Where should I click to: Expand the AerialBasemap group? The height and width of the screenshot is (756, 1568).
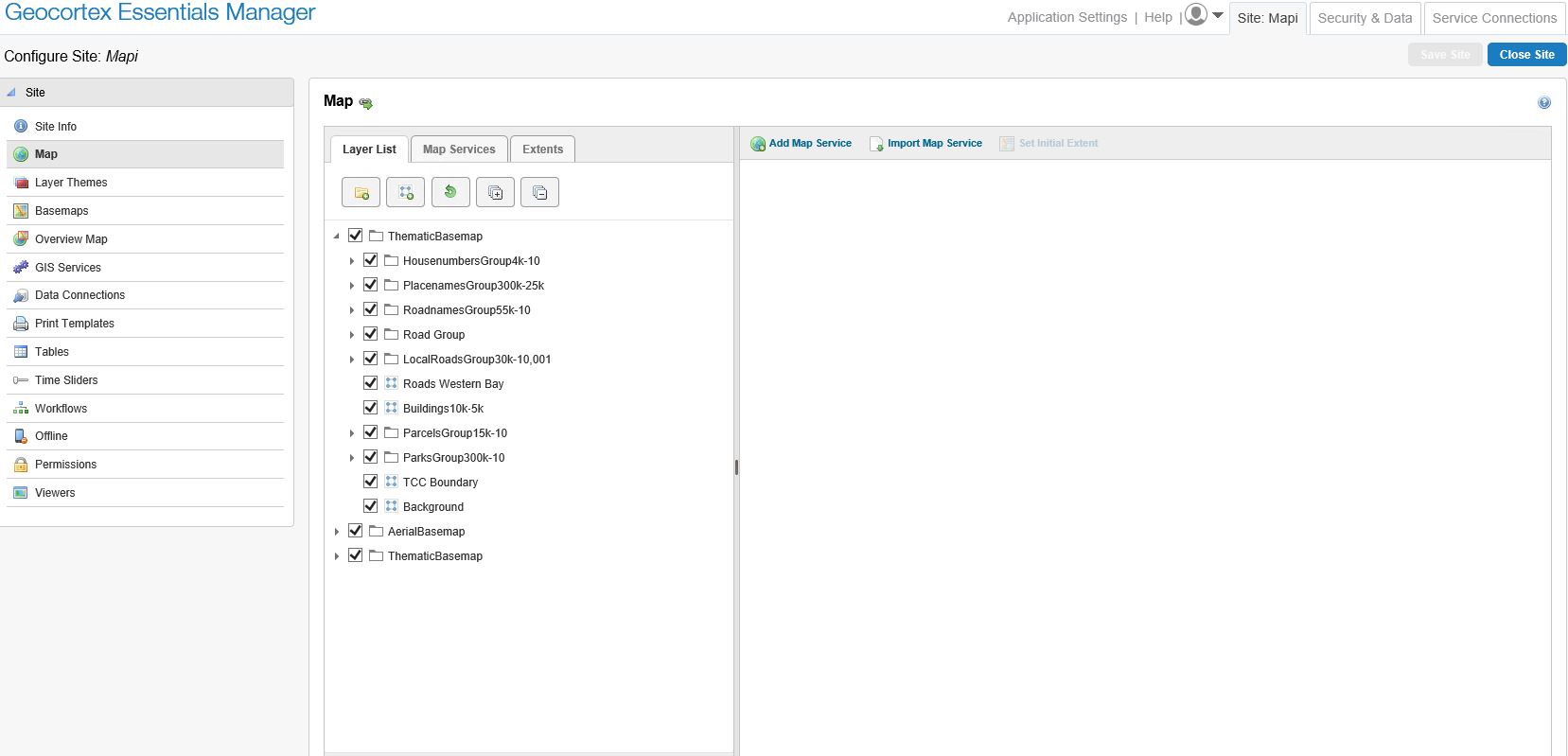[x=337, y=532]
